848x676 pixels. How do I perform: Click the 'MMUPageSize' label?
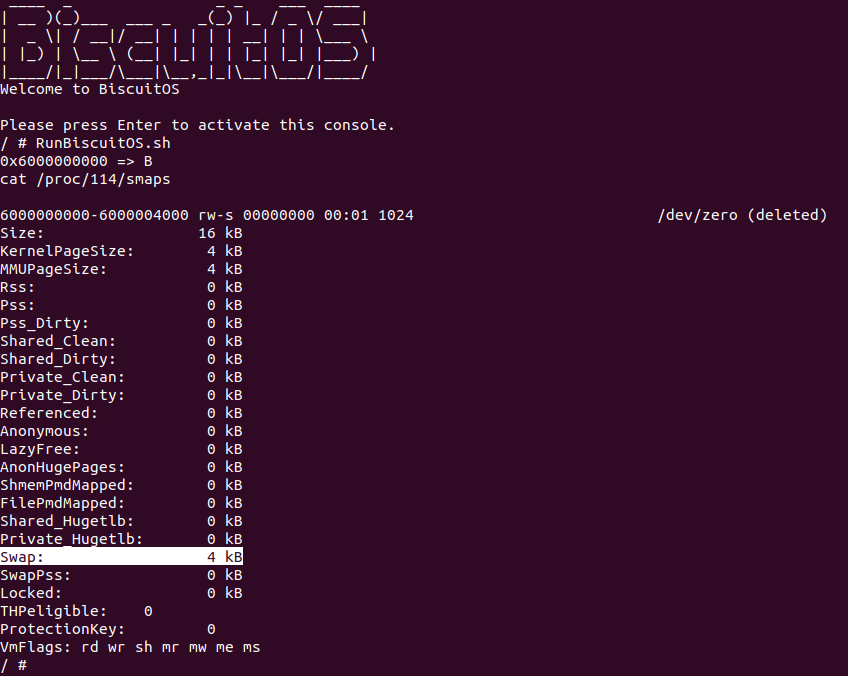54,269
